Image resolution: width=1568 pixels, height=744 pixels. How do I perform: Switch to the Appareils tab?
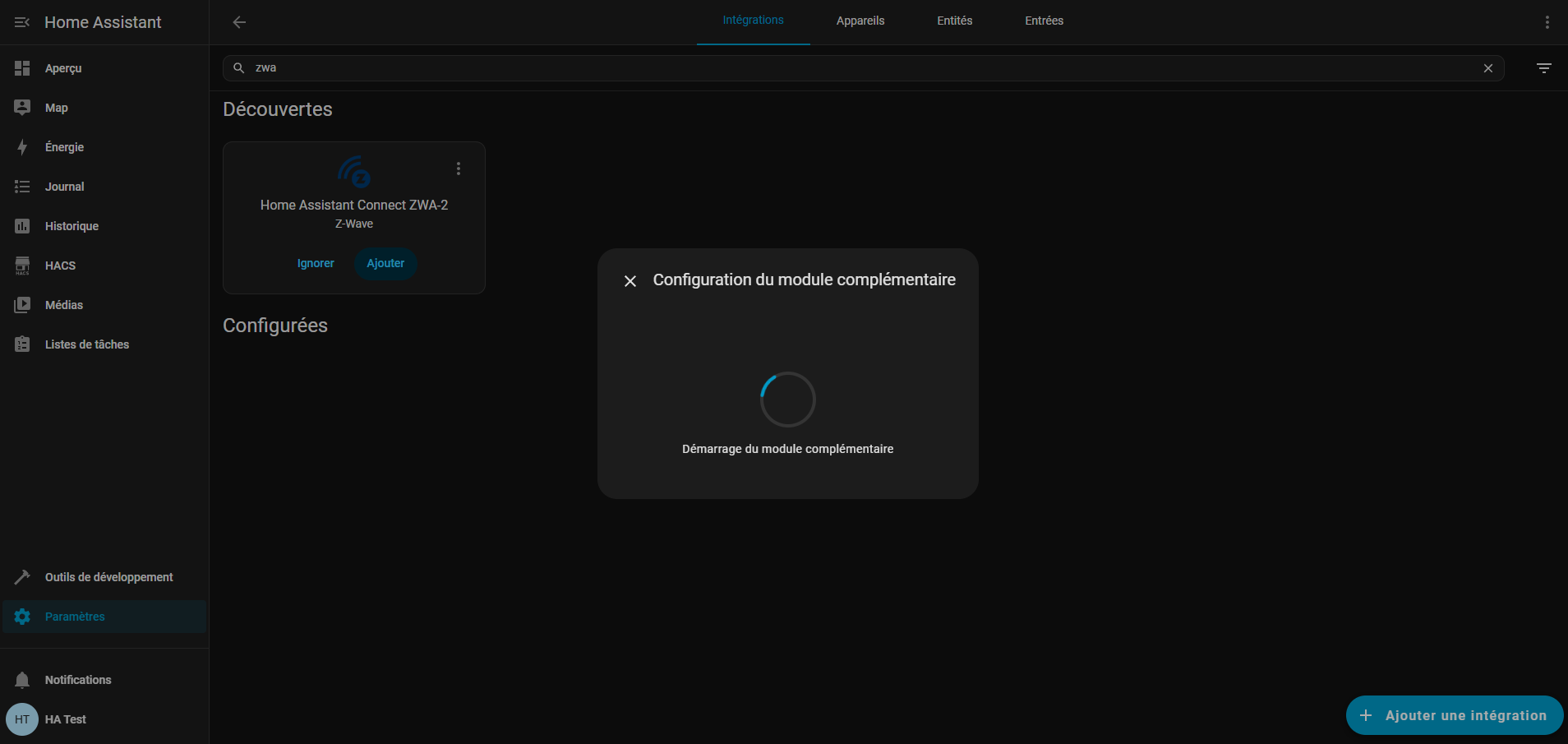pos(860,21)
